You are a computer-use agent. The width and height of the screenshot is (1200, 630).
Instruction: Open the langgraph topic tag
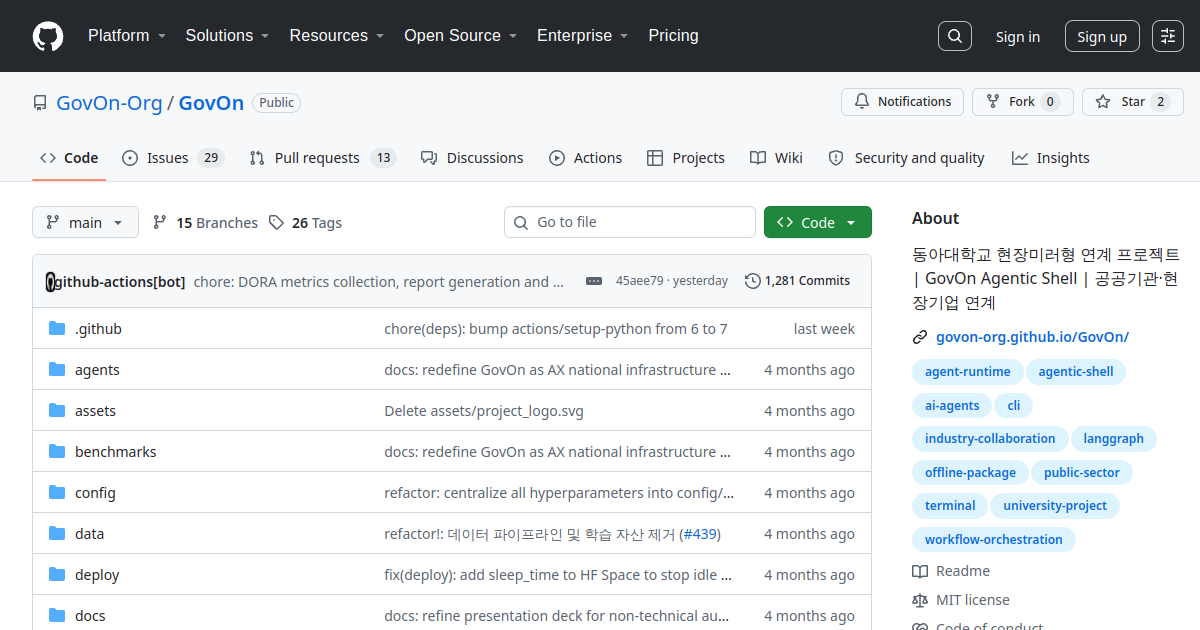pos(1114,439)
